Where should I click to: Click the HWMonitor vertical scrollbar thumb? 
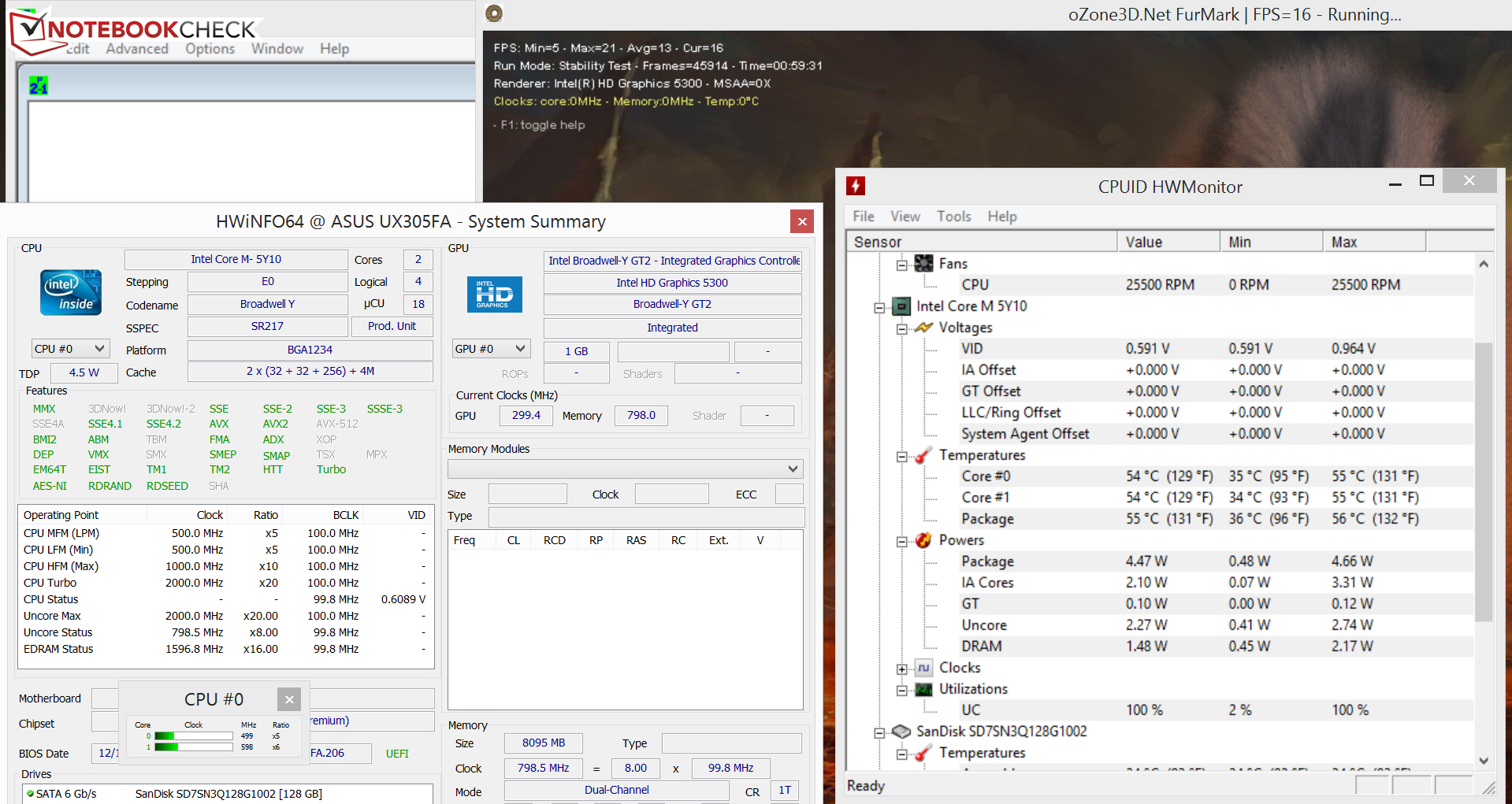click(1484, 481)
